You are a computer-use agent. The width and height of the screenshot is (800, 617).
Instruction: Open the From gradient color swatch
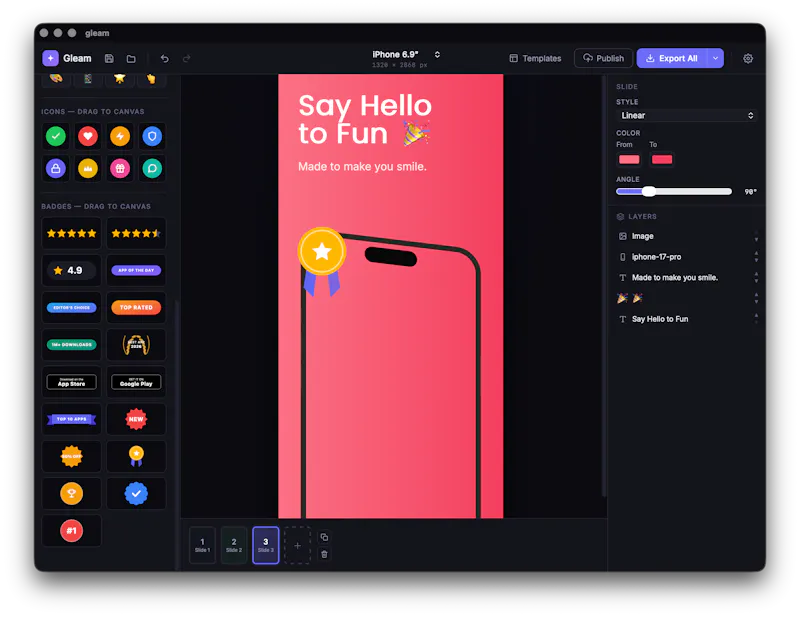(x=629, y=160)
